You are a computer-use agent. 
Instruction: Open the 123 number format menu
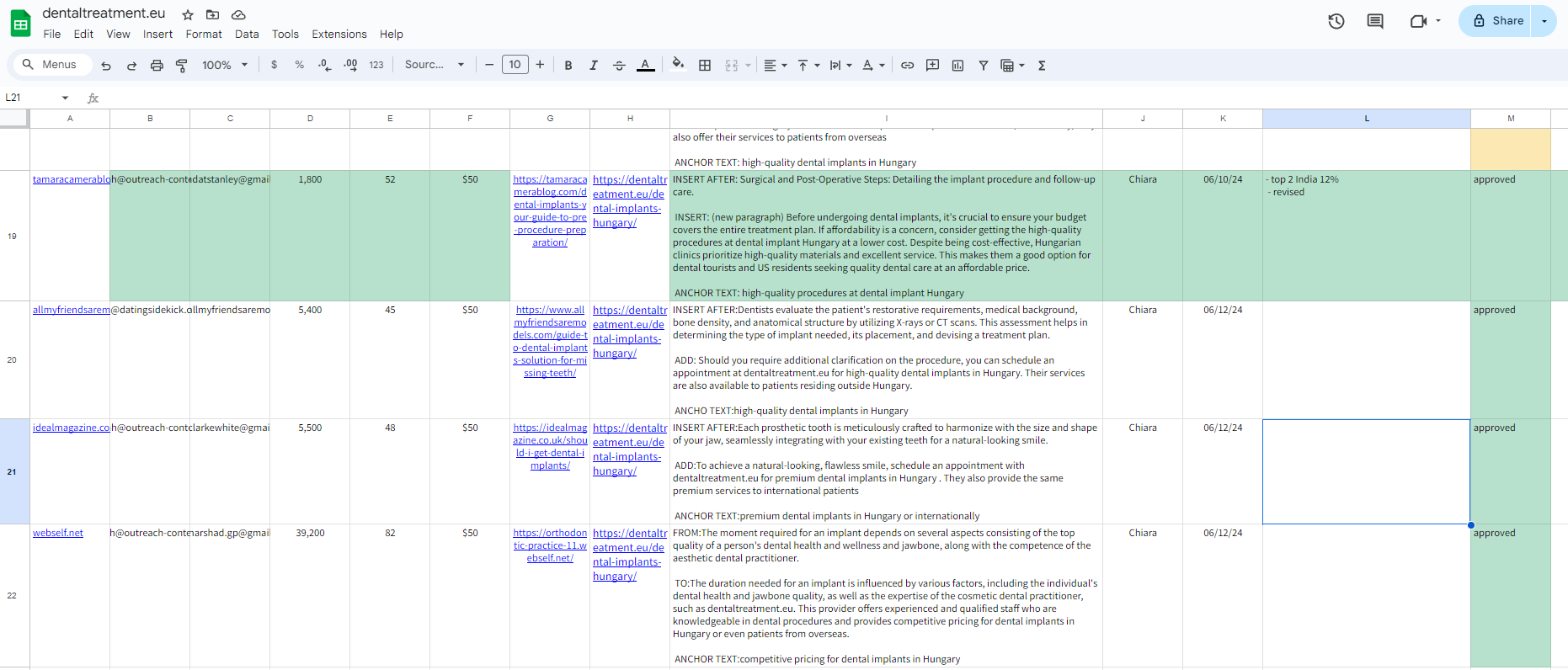tap(376, 65)
